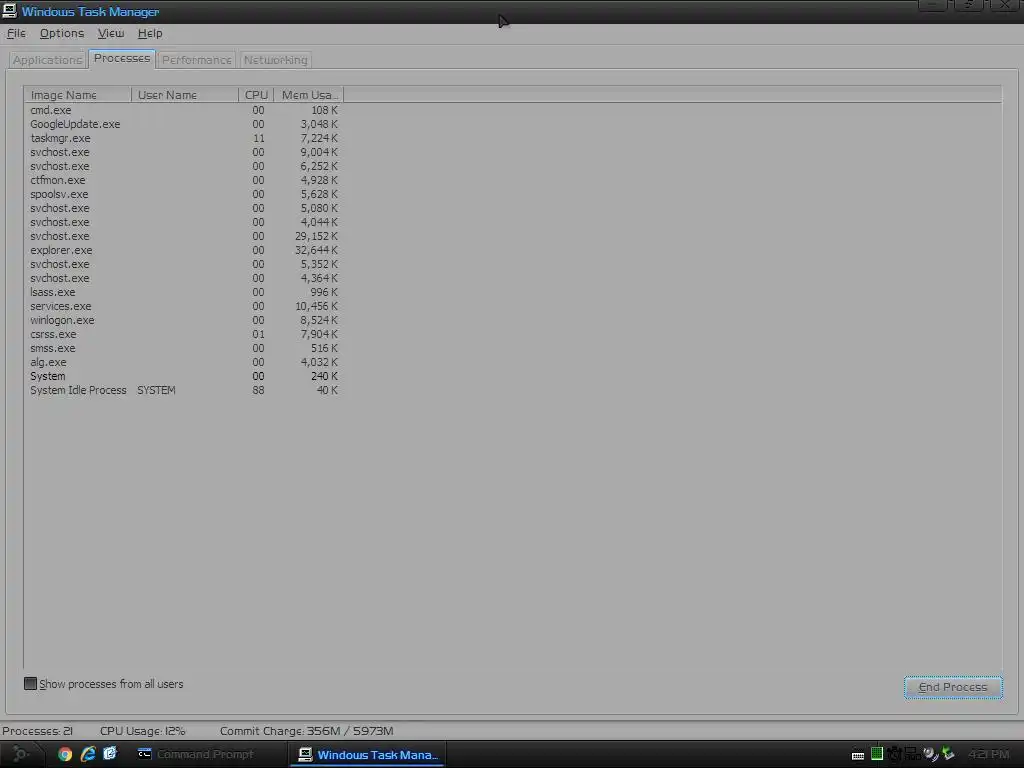The width and height of the screenshot is (1024, 768).
Task: Click the green CPU meter tray icon
Action: (877, 754)
